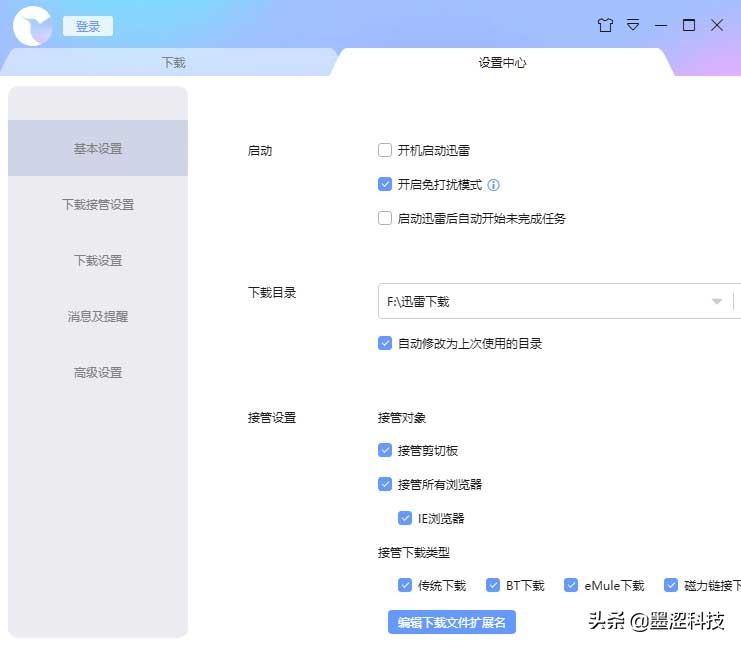Expand the download directory dropdown arrow
741x647 pixels.
(x=717, y=302)
